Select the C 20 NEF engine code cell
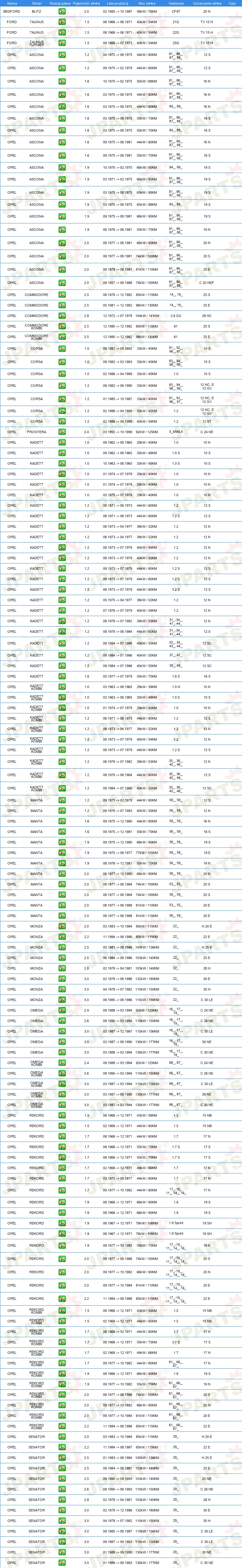Viewport: 242px width, 1568px height. coord(207,282)
